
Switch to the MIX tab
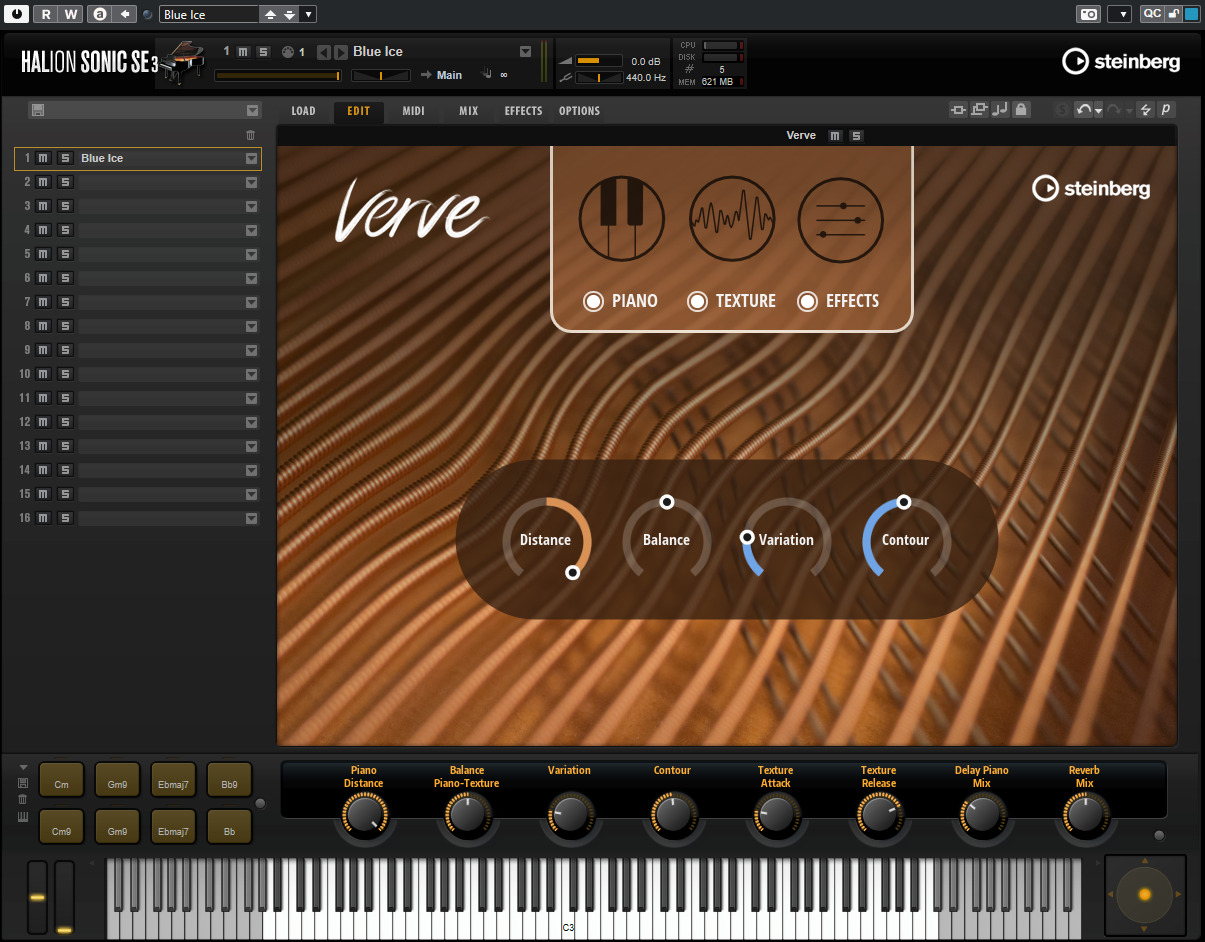point(468,111)
